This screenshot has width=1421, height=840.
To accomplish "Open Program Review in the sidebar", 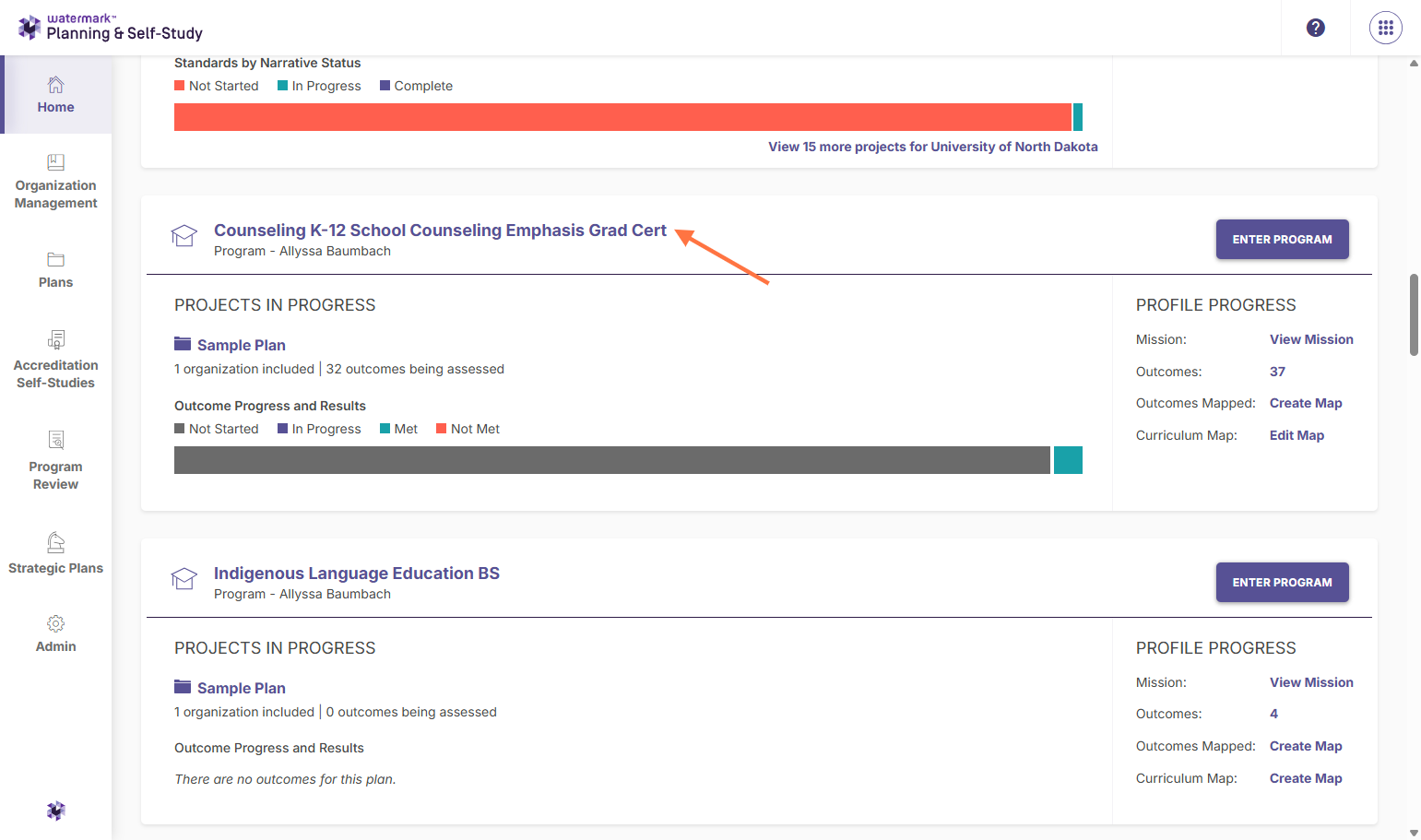I will click(x=55, y=461).
